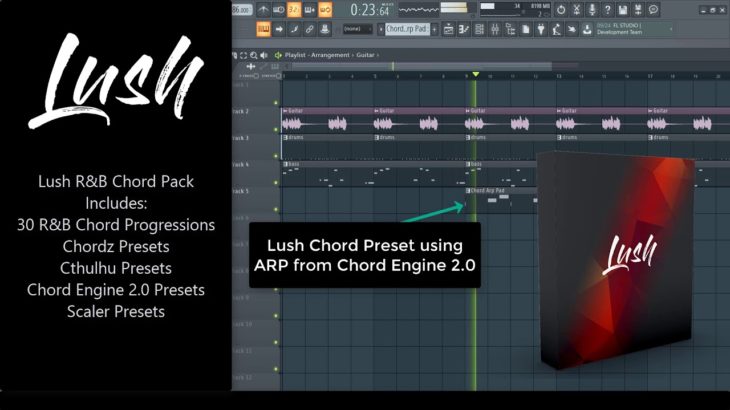
Task: Click the move cross icon below playlist header
Action: point(250,67)
